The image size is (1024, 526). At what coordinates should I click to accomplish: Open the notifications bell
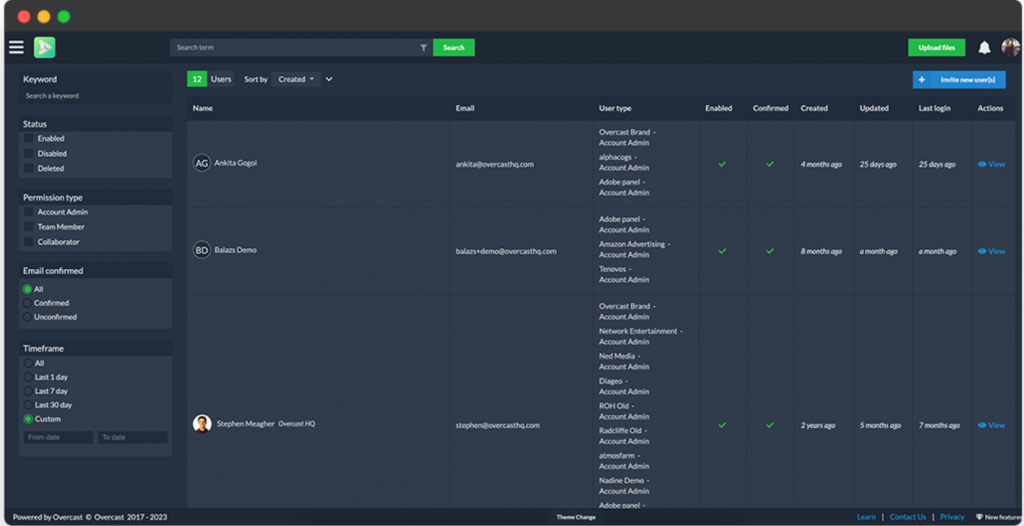(984, 48)
